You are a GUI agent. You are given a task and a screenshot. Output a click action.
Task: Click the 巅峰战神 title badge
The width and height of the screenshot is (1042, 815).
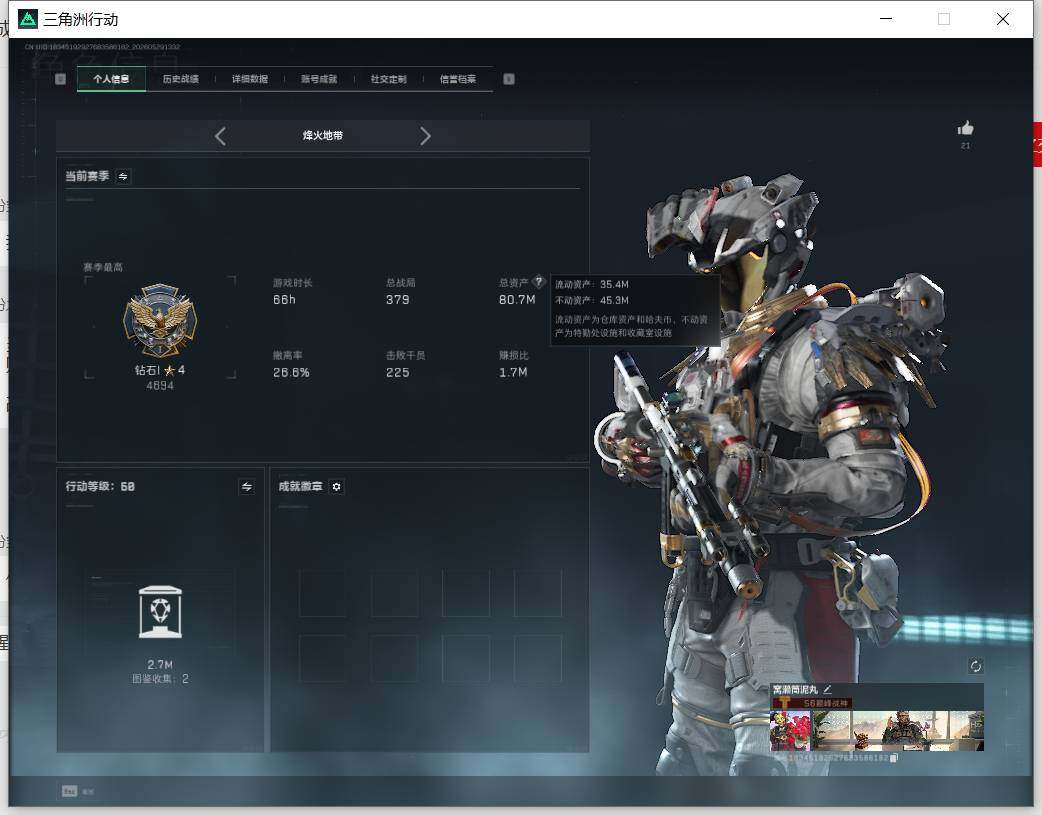point(812,703)
